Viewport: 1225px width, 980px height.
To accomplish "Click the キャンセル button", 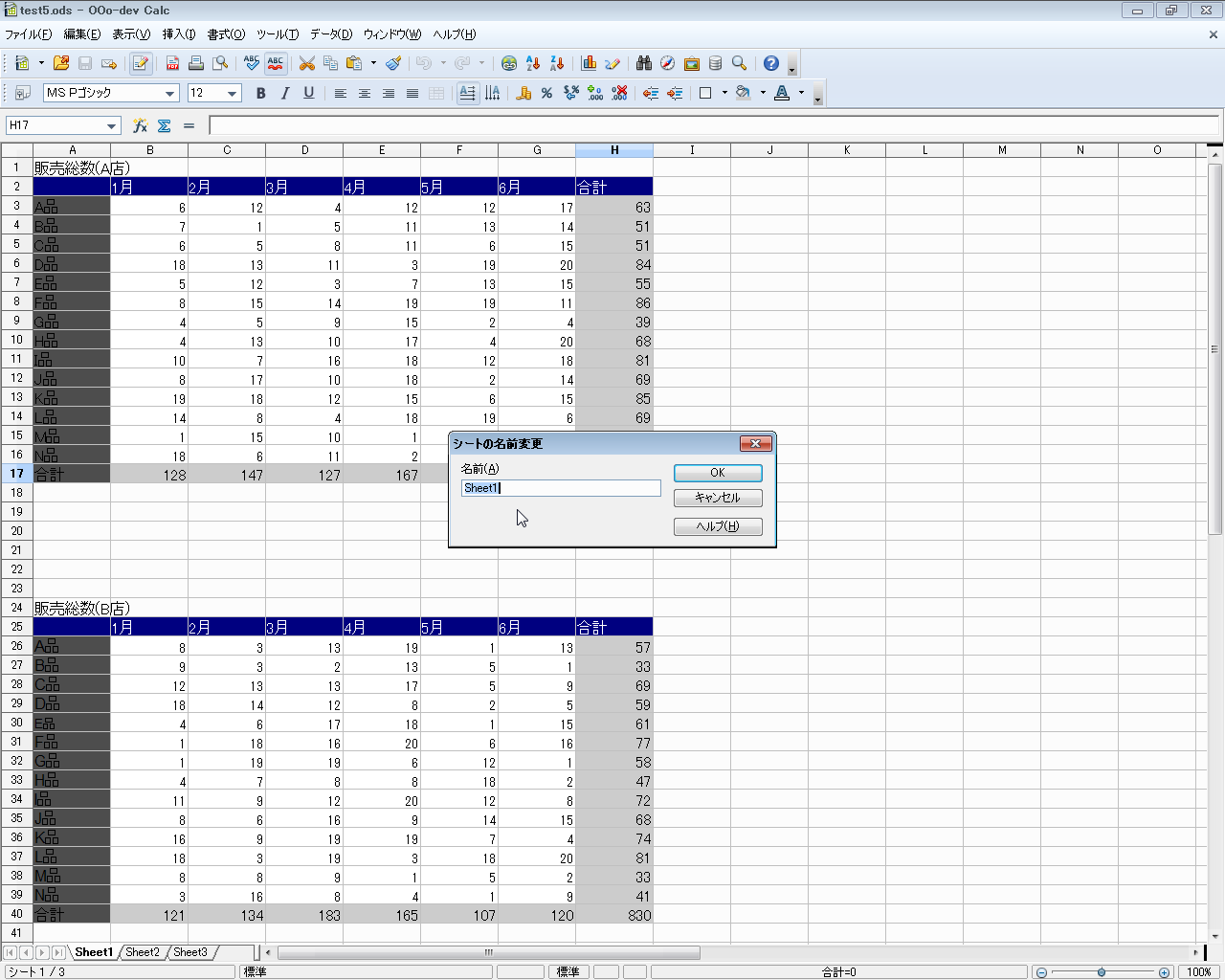I will [718, 498].
